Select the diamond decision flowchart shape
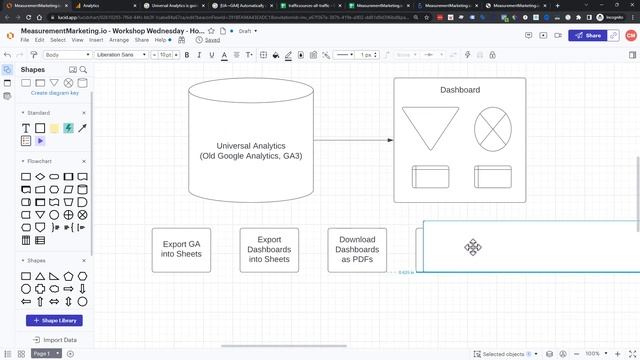Image resolution: width=640 pixels, height=360 pixels. tap(40, 177)
